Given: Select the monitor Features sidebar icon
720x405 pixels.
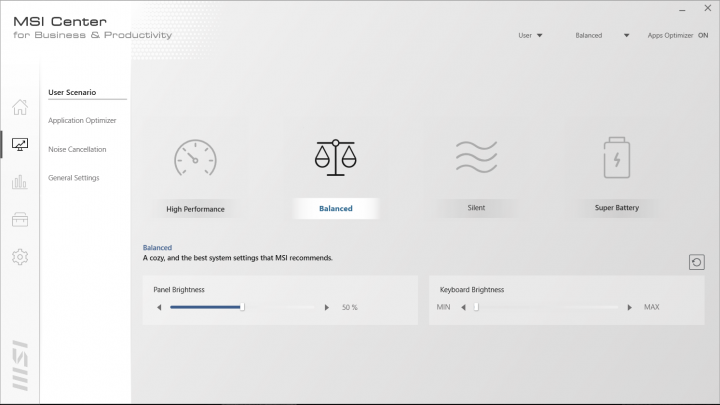Looking at the screenshot, I should (x=20, y=145).
